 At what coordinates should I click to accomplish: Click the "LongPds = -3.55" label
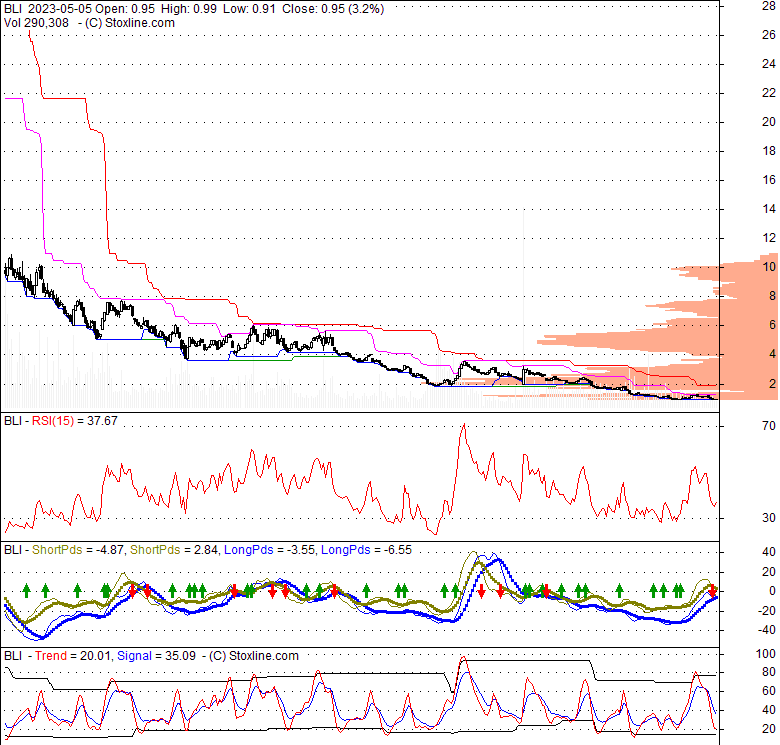269,550
